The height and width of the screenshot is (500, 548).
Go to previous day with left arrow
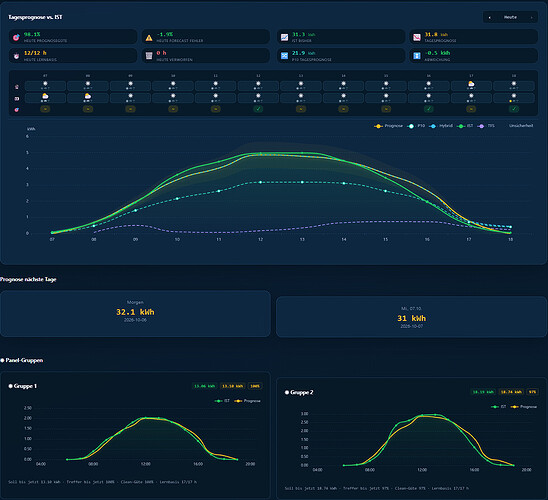(x=490, y=17)
